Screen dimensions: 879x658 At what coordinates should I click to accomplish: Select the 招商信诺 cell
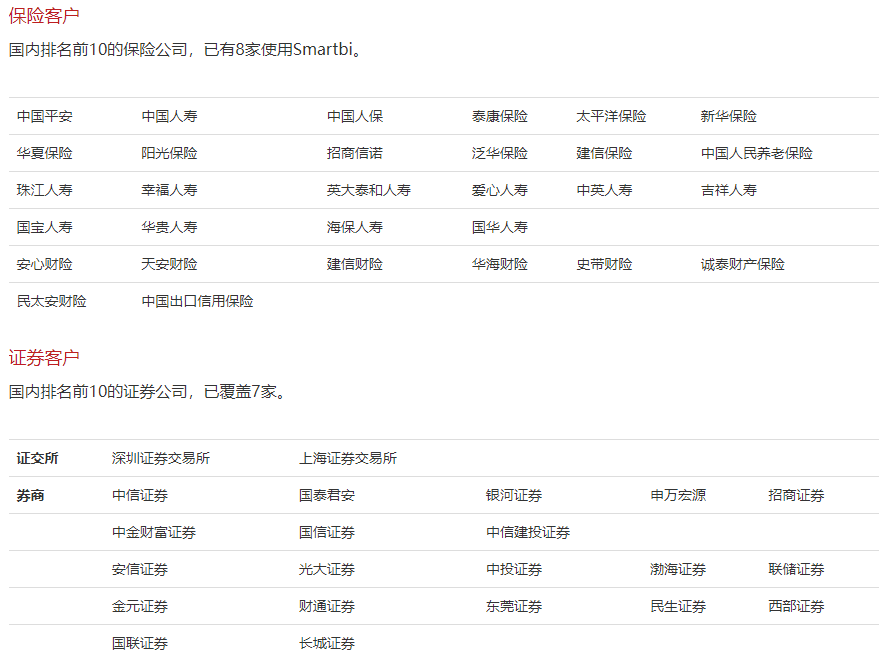(x=355, y=153)
